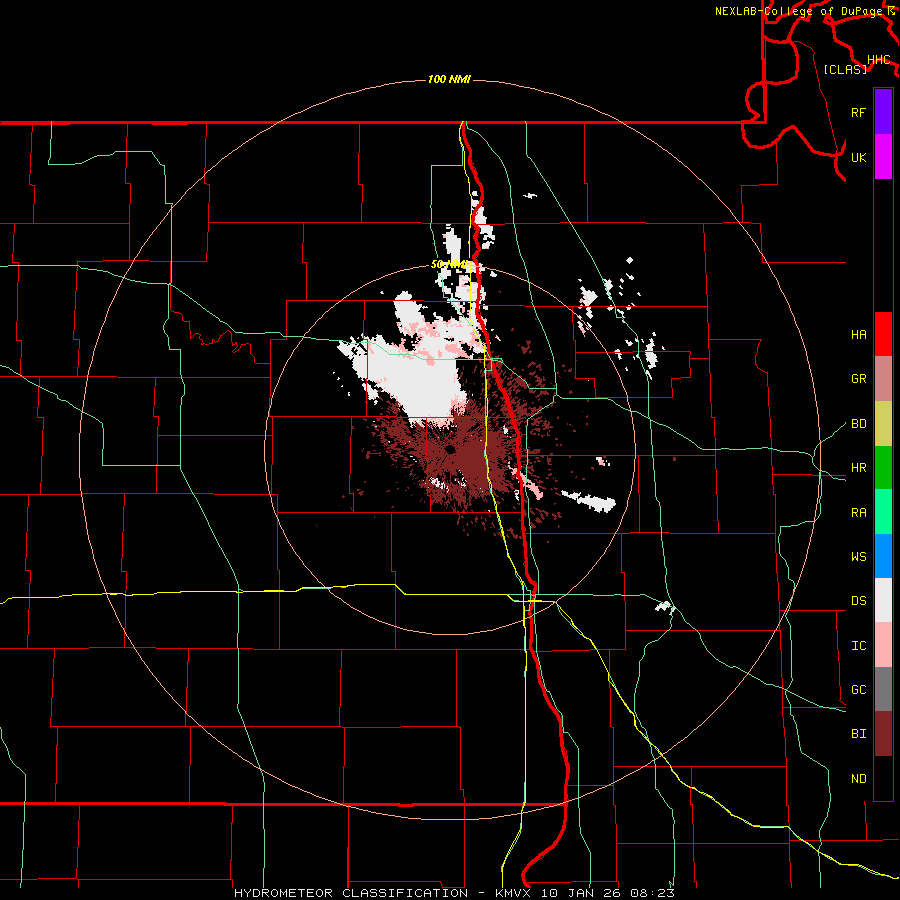Click the magenta UK legend color swatch

[883, 157]
